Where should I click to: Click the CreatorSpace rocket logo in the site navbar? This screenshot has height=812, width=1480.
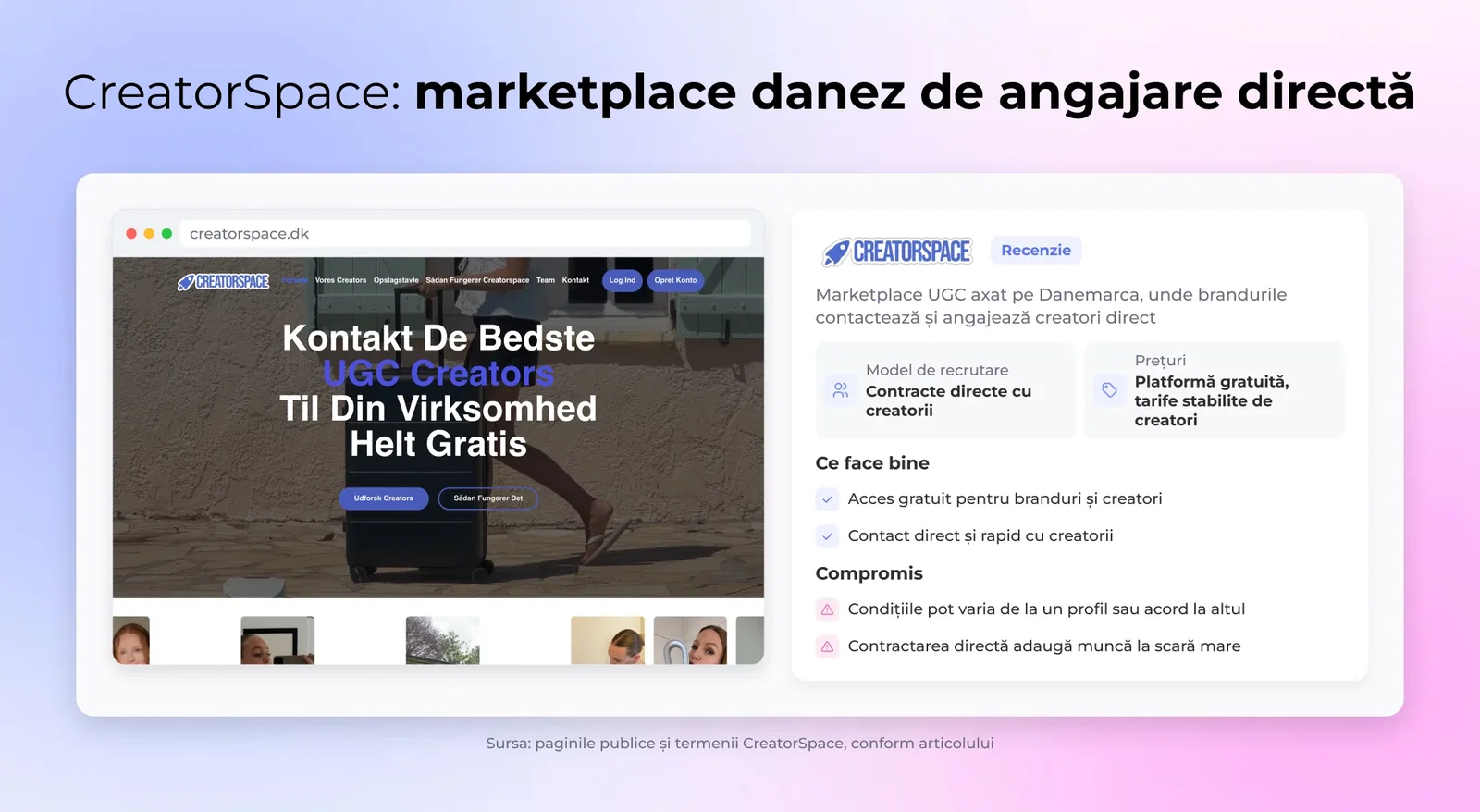[x=224, y=281]
